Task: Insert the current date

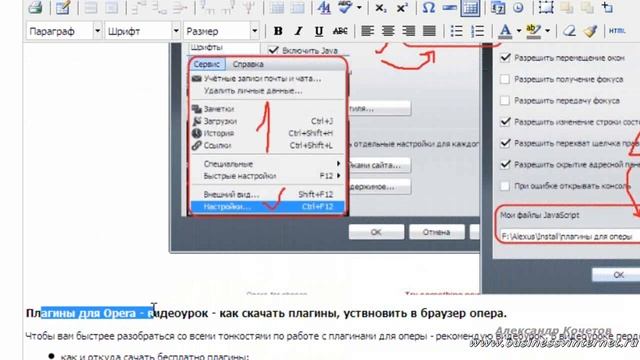Action: [x=498, y=7]
